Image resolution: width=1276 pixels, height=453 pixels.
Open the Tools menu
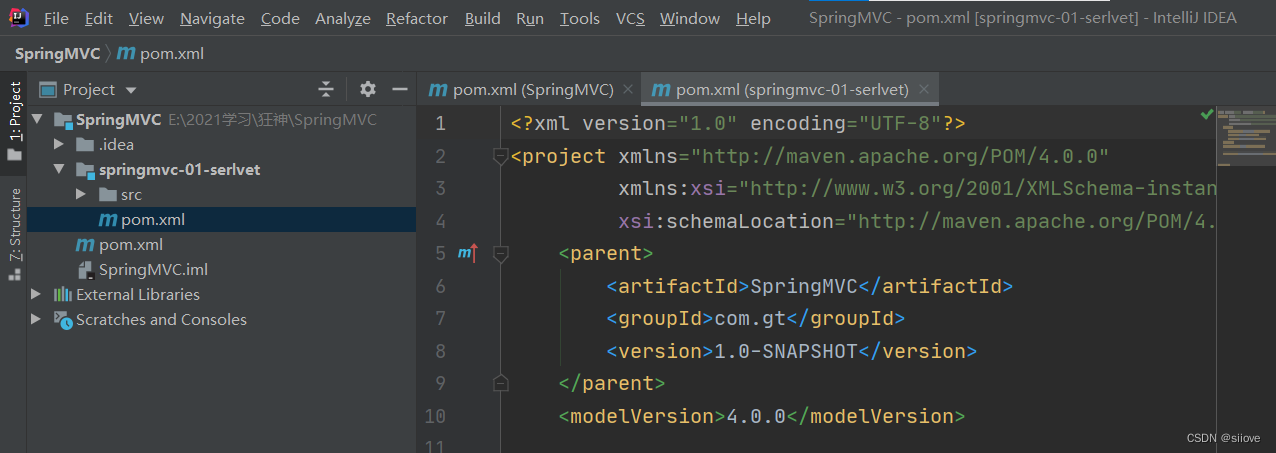(x=580, y=18)
